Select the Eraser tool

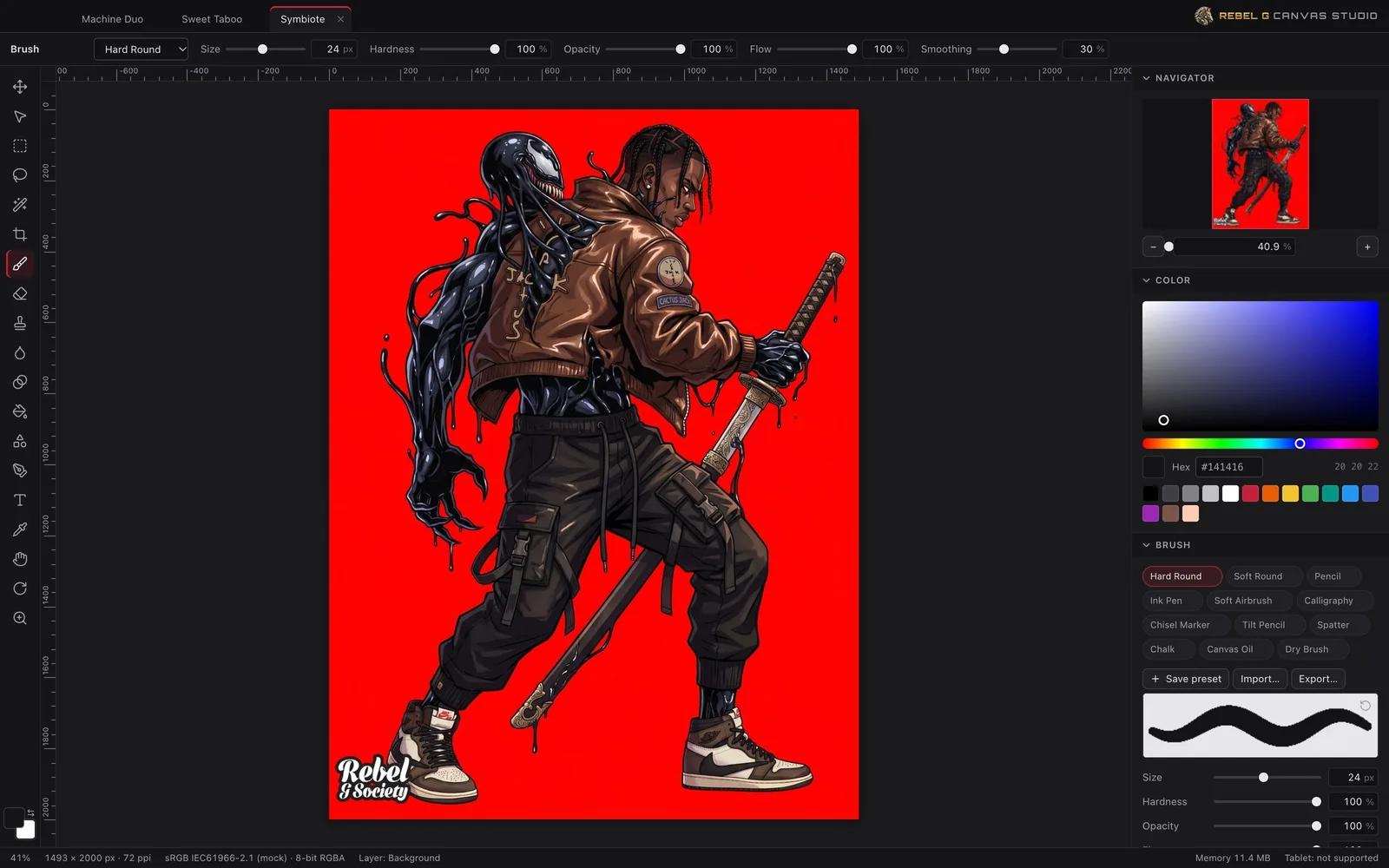[x=20, y=293]
